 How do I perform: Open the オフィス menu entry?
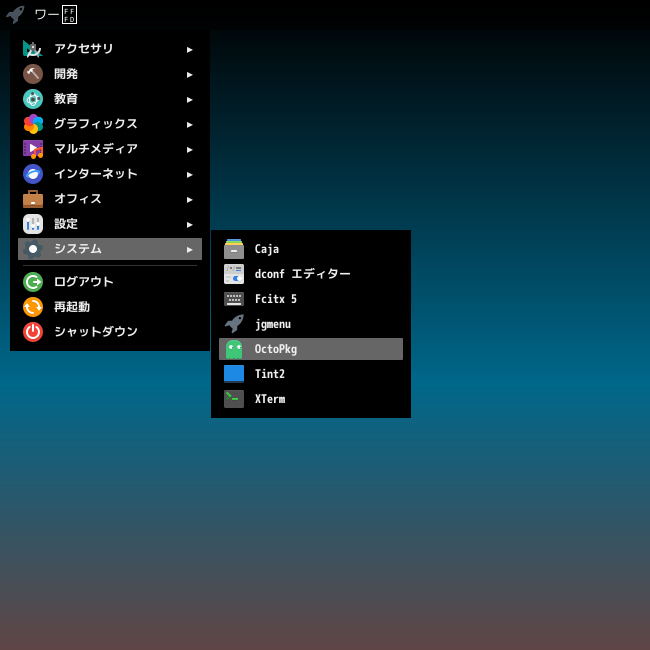tap(110, 199)
